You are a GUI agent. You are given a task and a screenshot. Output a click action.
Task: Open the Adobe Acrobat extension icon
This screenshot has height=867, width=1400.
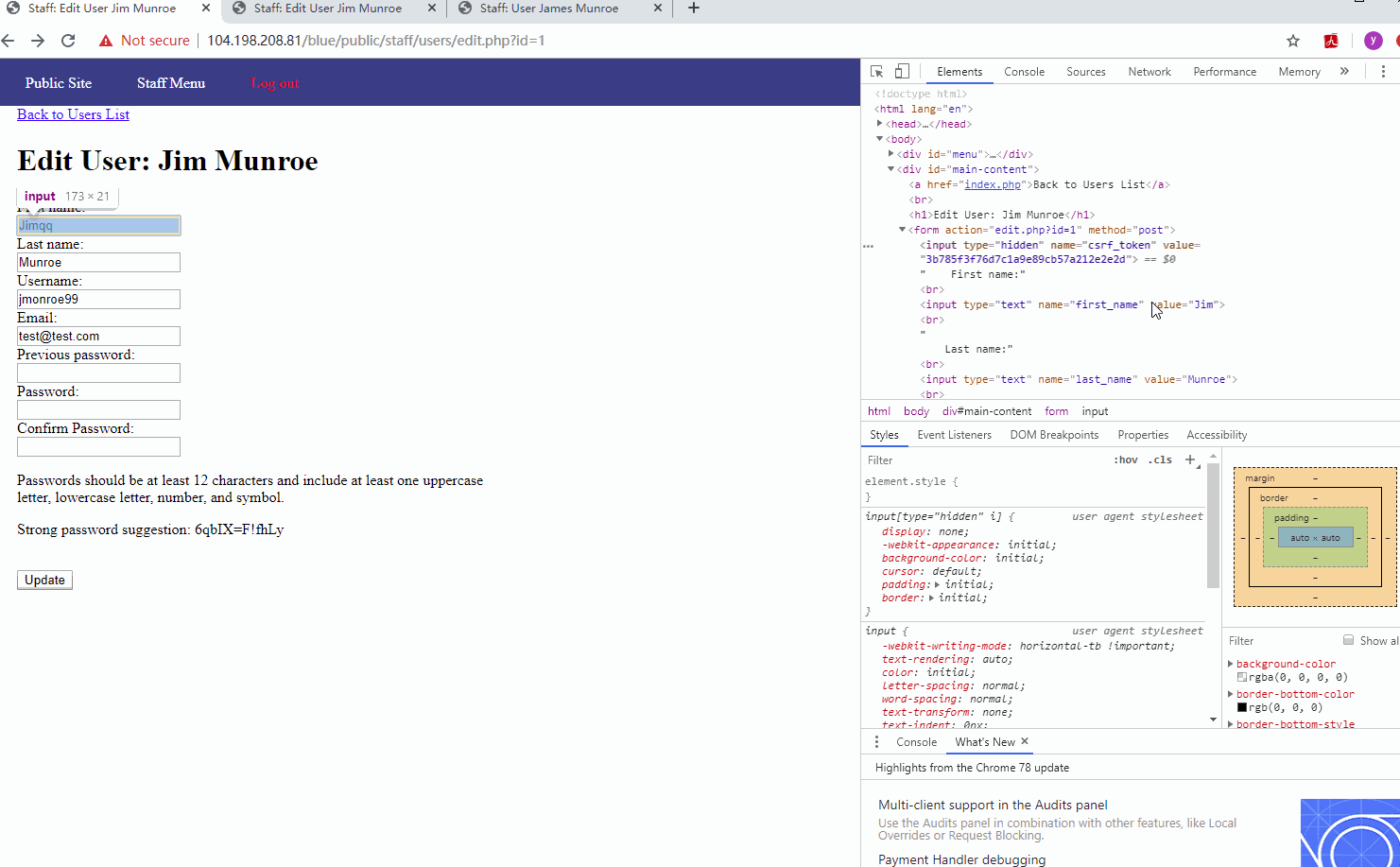point(1331,41)
